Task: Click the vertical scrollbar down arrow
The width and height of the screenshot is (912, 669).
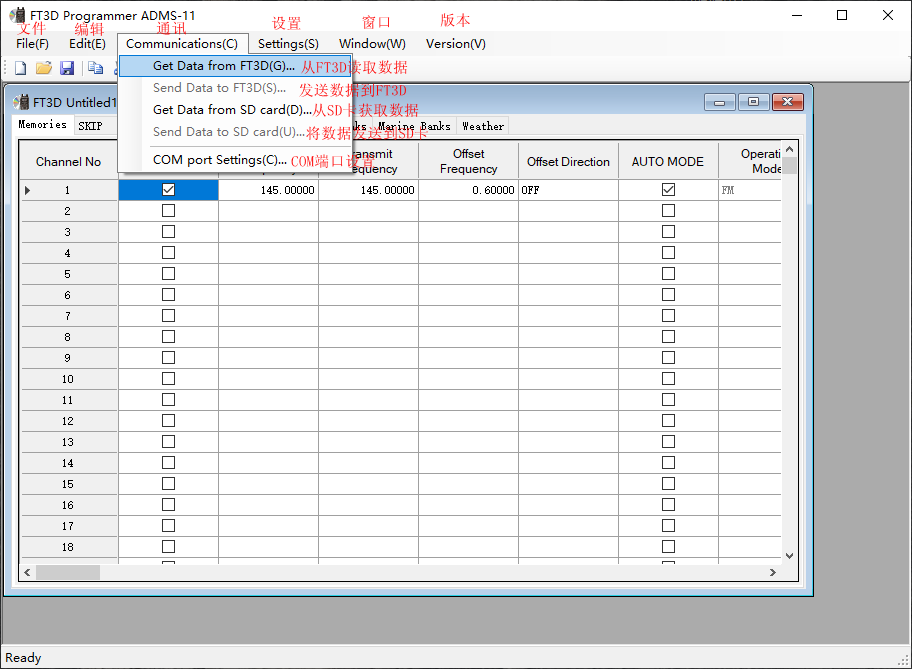Action: pyautogui.click(x=789, y=555)
